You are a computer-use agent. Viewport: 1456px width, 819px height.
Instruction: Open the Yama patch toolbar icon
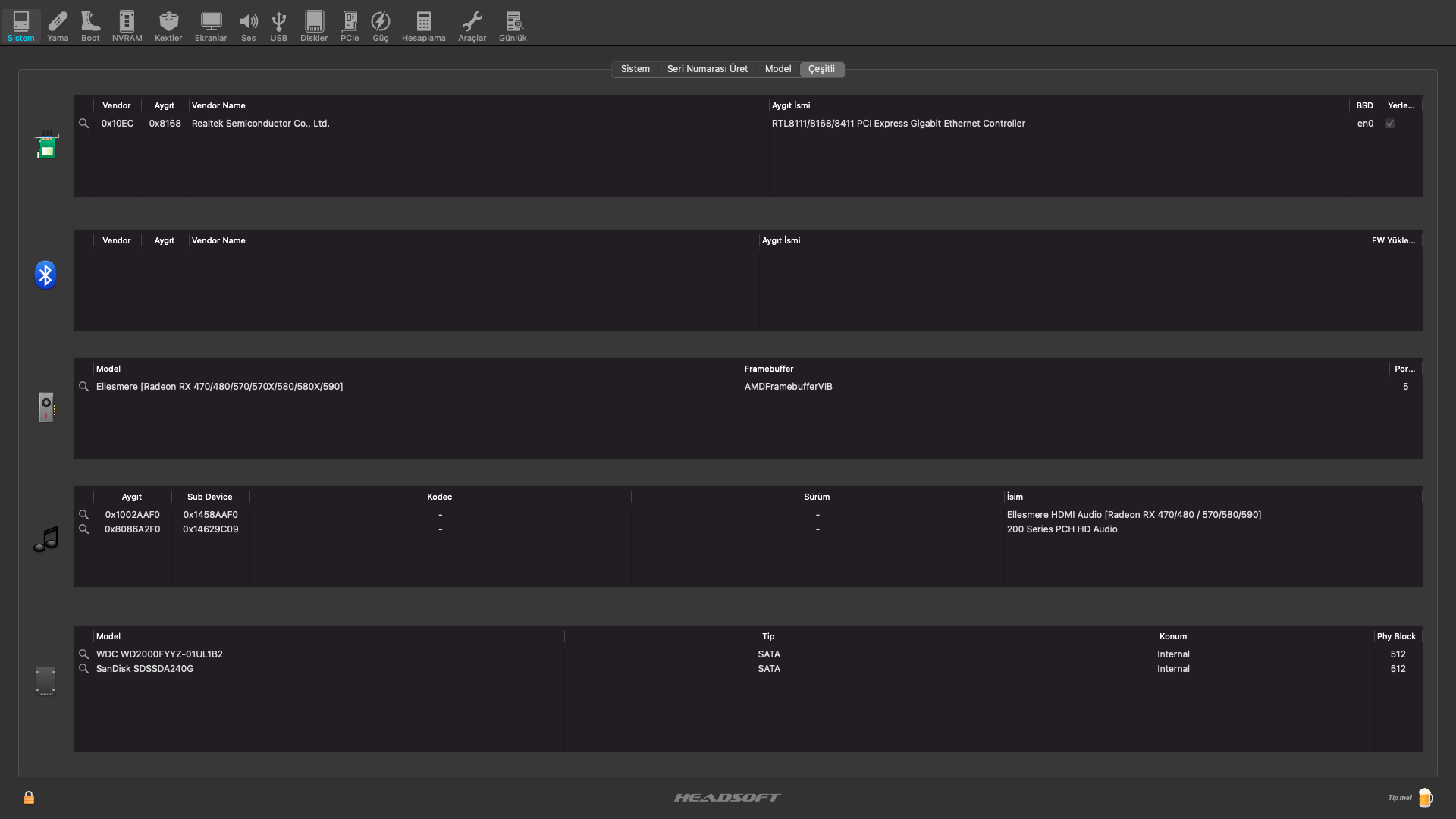(58, 26)
